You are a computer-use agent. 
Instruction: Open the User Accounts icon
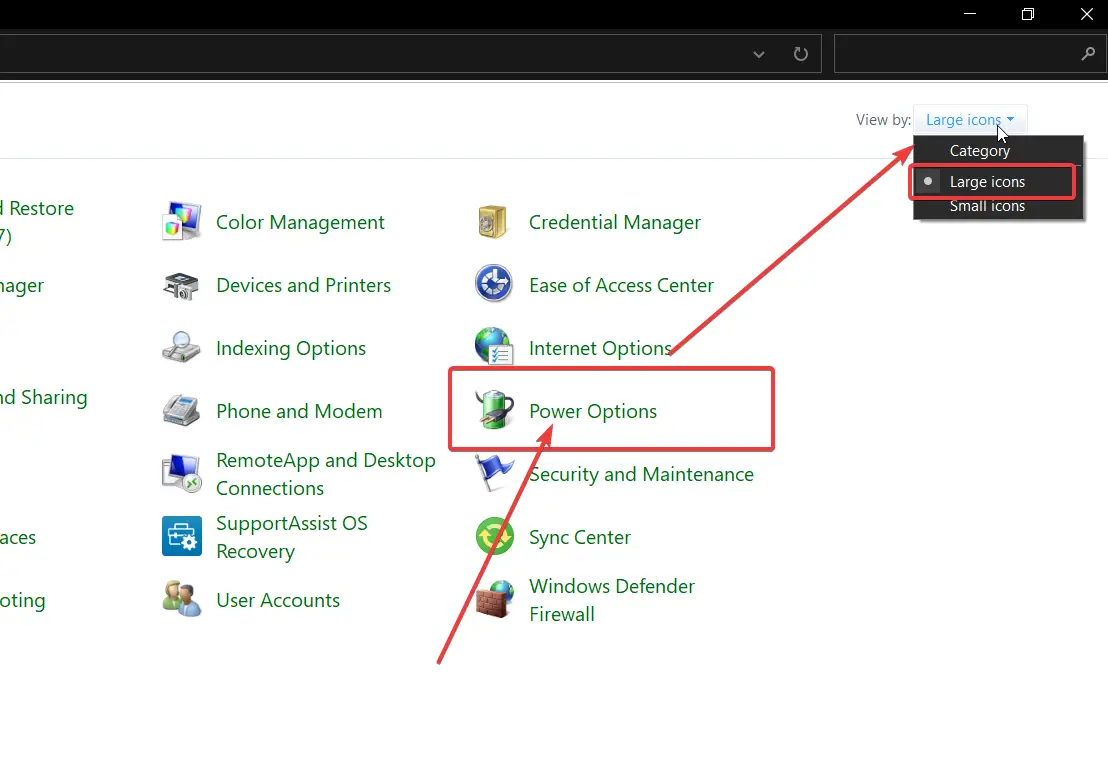coord(182,599)
